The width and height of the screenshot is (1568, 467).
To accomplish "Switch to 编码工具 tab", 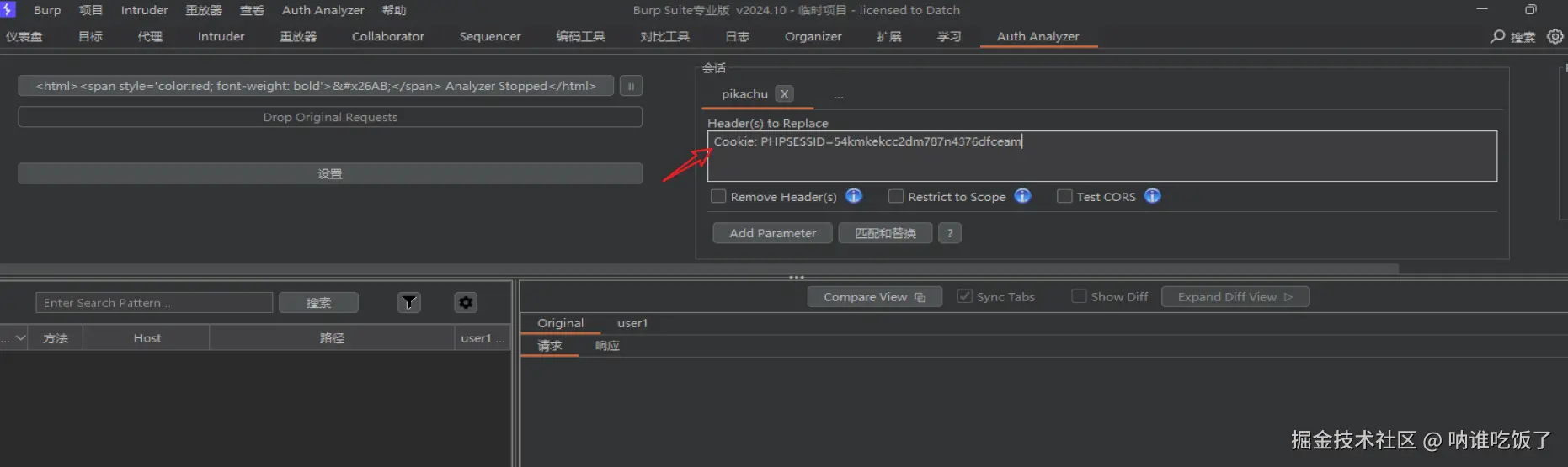I will click(x=580, y=36).
